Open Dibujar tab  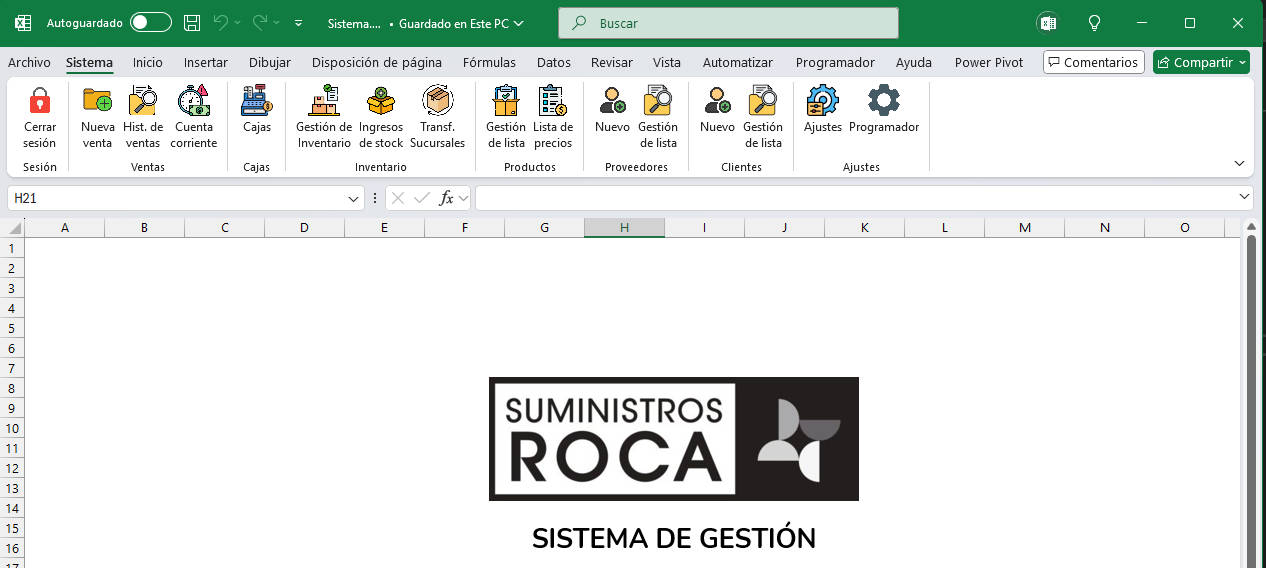tap(270, 62)
